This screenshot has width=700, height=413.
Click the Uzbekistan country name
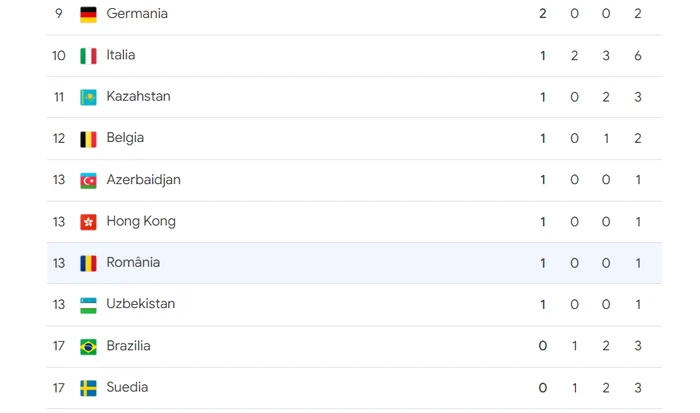point(141,304)
